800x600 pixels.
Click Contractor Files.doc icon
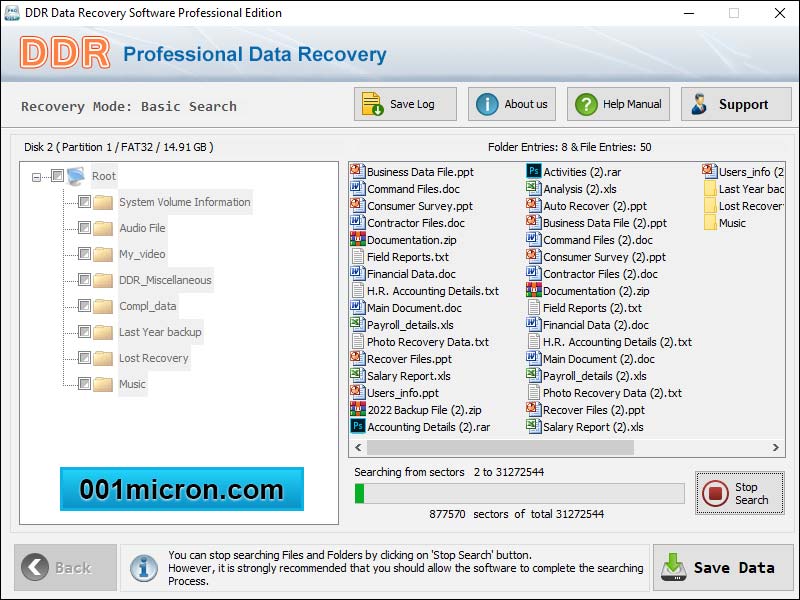pos(358,222)
